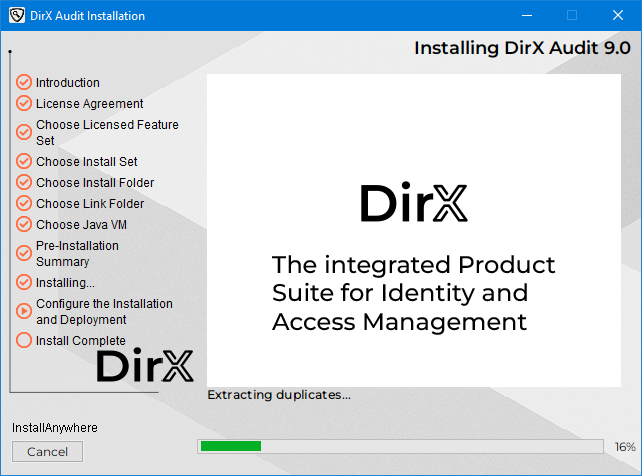This screenshot has width=642, height=476.
Task: Click the Installing DirX Audit 9.0 heading
Action: pyautogui.click(x=522, y=48)
